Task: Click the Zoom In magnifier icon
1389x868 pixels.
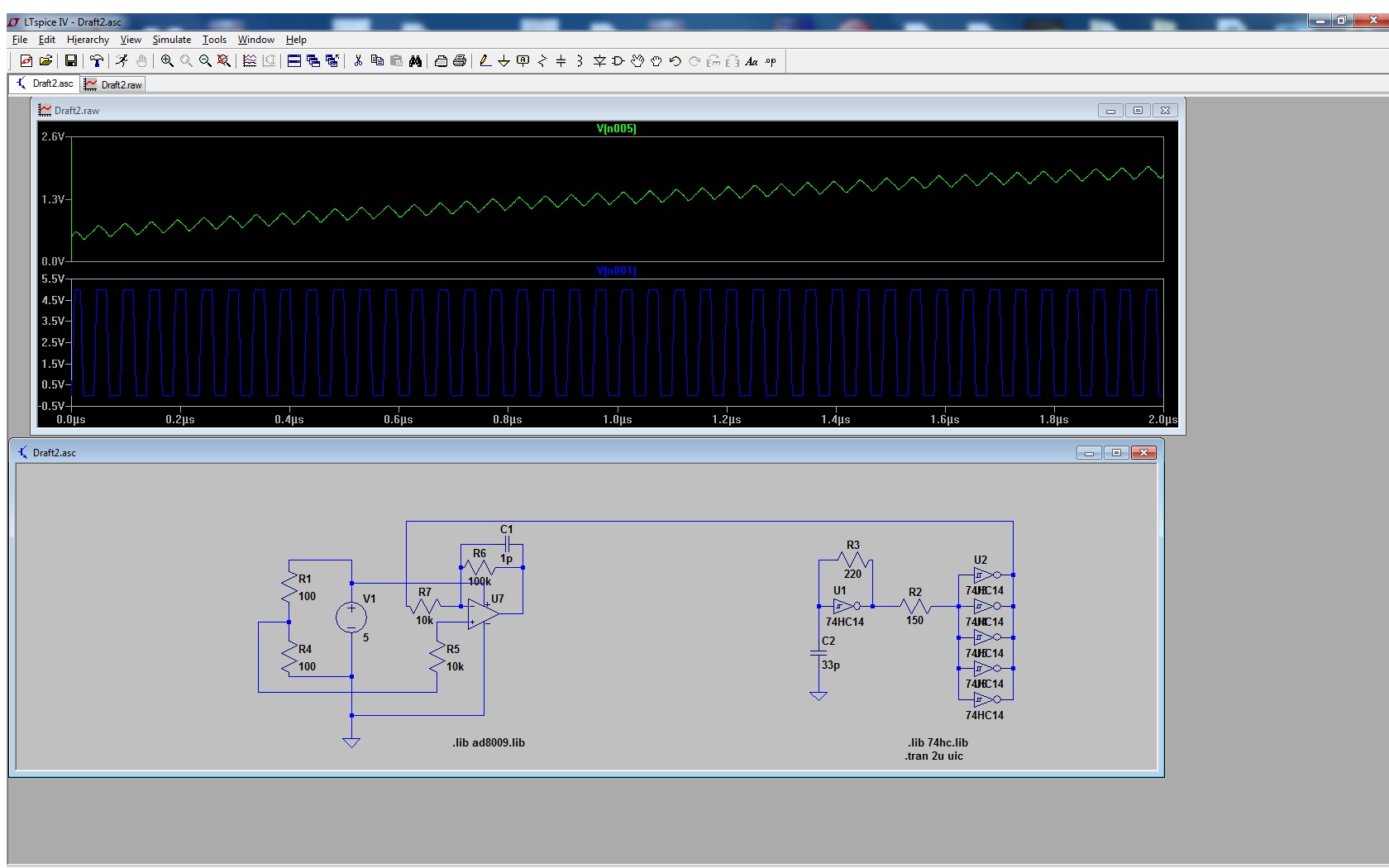Action: pos(167,60)
